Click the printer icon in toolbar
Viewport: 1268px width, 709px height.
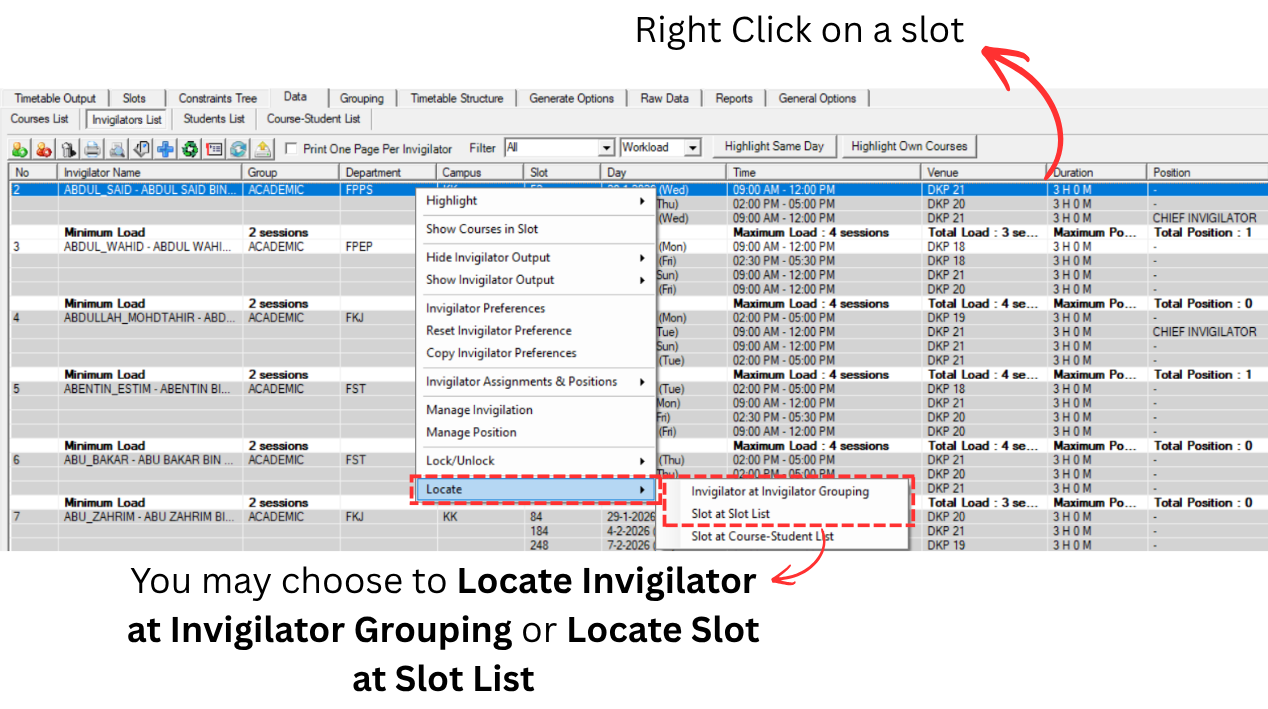coord(93,149)
